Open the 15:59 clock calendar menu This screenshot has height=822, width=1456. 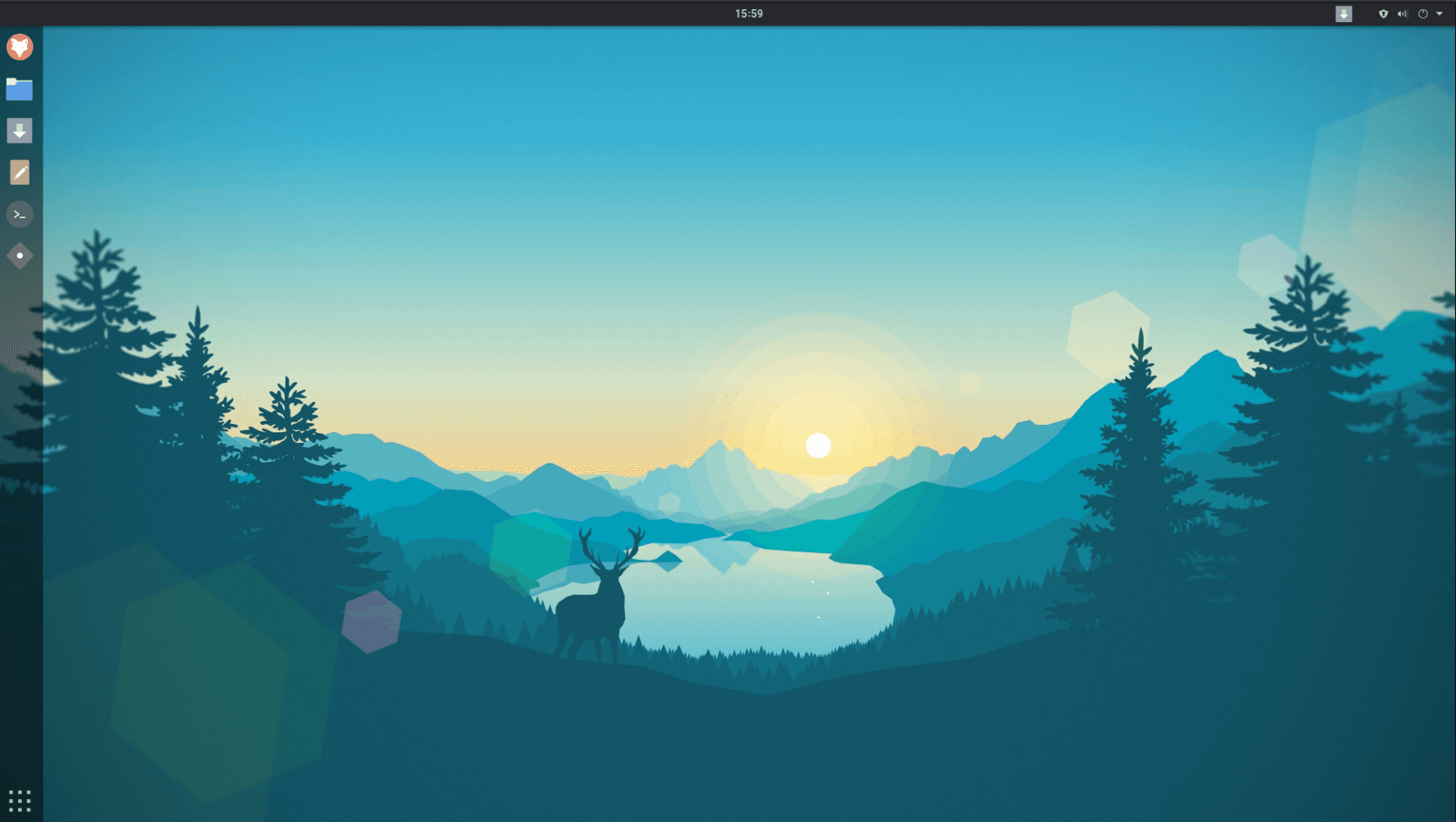748,13
